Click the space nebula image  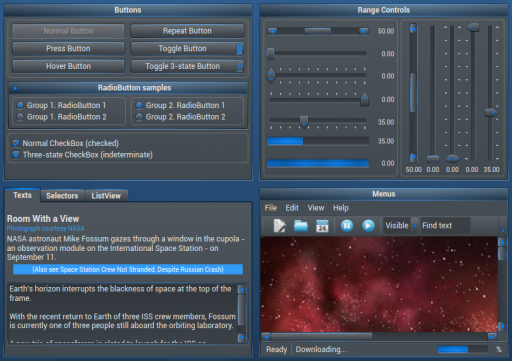point(379,284)
